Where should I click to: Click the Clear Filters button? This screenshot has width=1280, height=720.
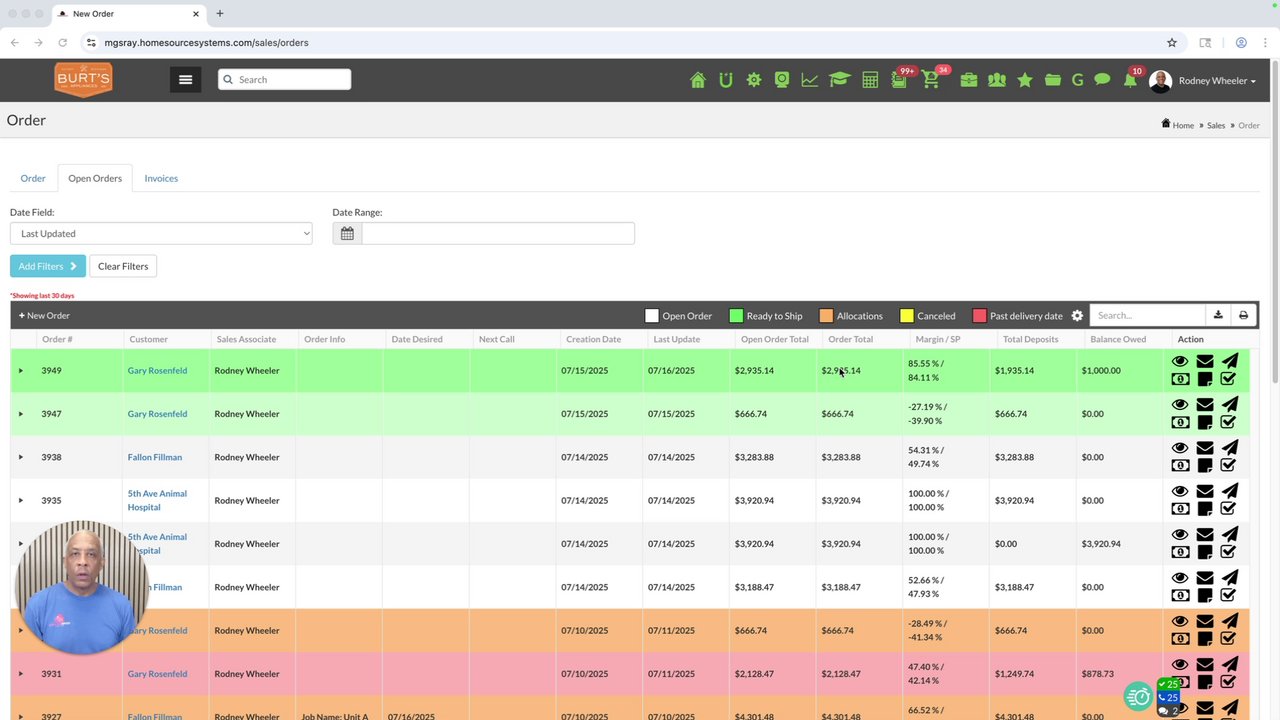[123, 266]
